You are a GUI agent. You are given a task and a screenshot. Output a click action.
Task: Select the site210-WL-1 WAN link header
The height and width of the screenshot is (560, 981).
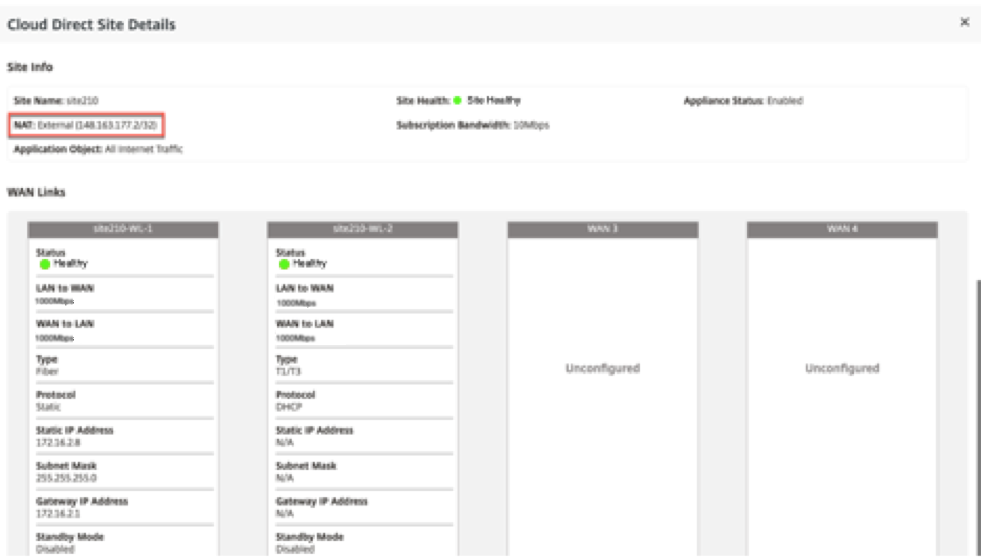tap(123, 229)
